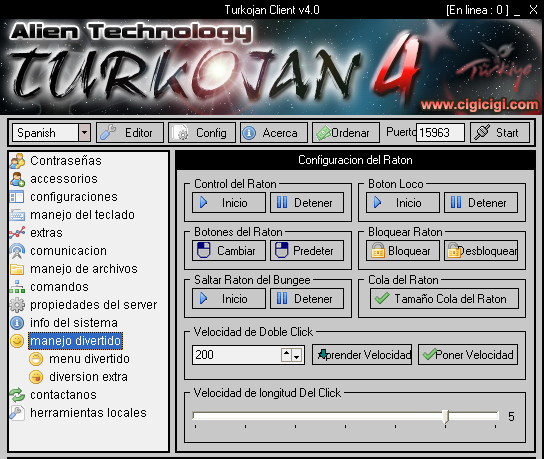The image size is (544, 459).
Task: Click the click-length speed slider thumb
Action: pyautogui.click(x=446, y=416)
